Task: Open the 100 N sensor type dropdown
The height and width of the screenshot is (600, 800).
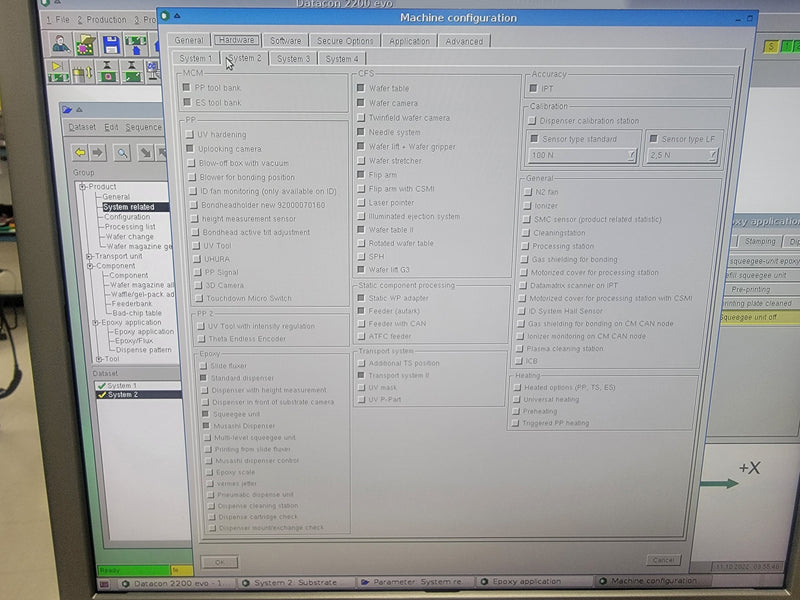Action: [583, 155]
